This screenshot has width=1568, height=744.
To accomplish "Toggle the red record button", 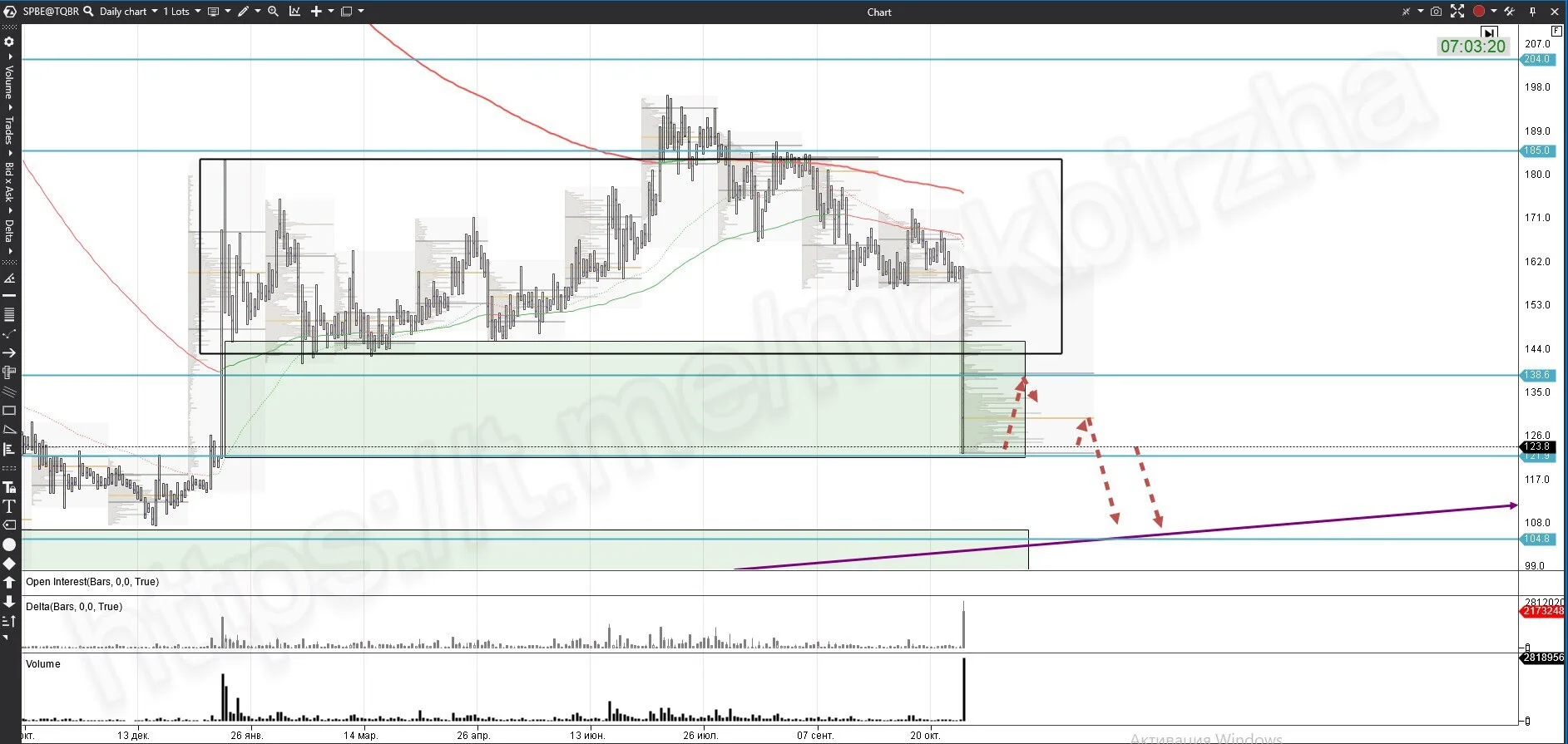I will 1479,12.
